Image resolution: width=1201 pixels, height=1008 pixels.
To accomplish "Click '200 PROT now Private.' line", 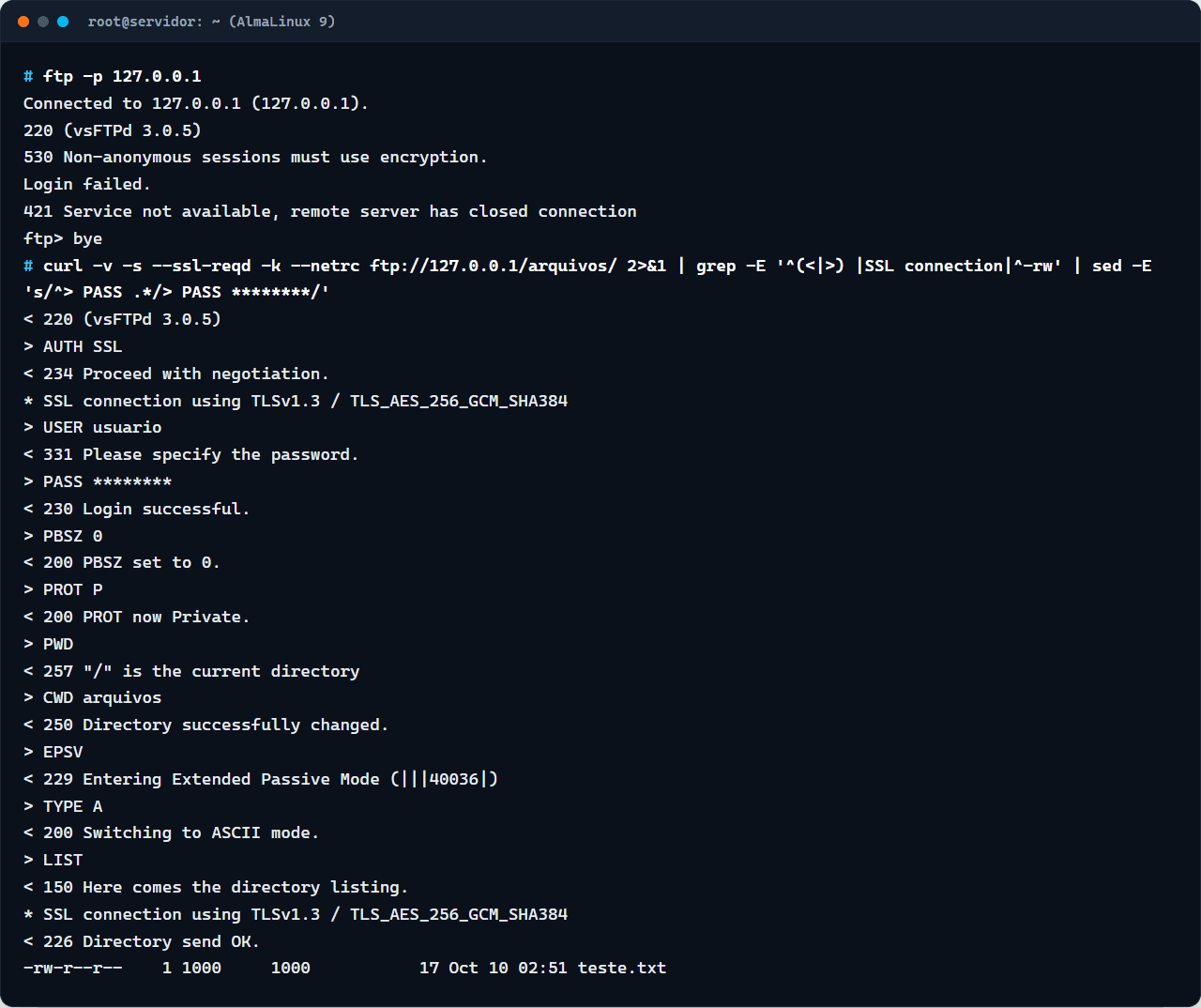I will tap(137, 617).
